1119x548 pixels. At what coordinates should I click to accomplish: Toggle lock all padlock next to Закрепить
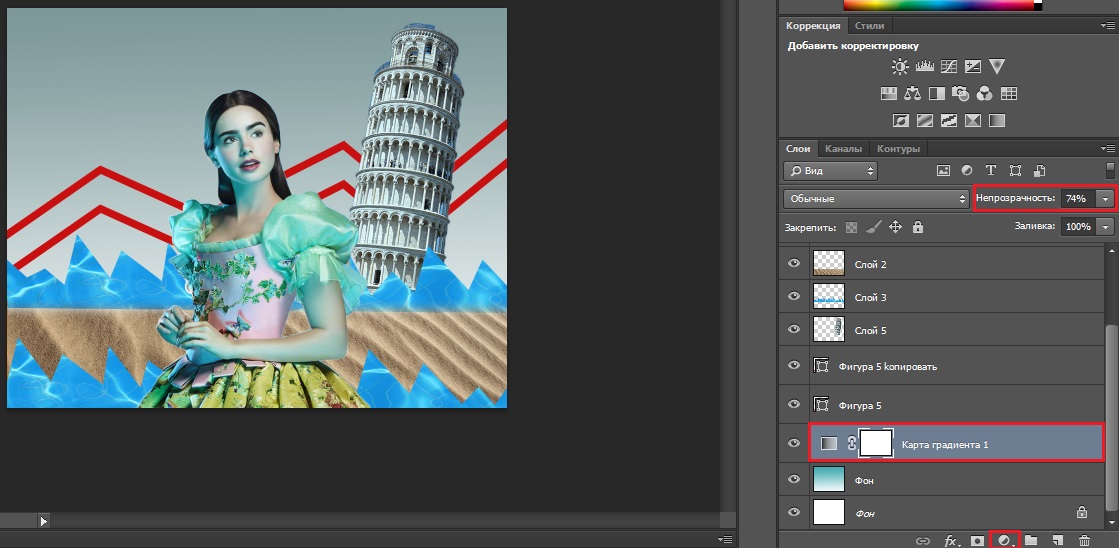918,228
